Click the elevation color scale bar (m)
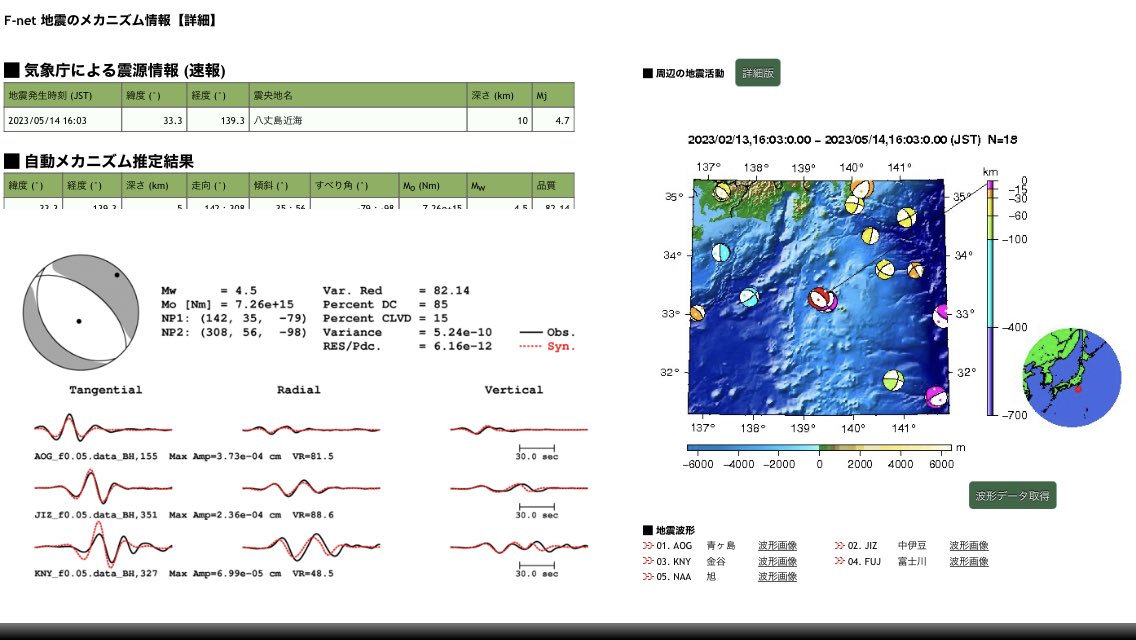1136x640 pixels. (x=819, y=448)
